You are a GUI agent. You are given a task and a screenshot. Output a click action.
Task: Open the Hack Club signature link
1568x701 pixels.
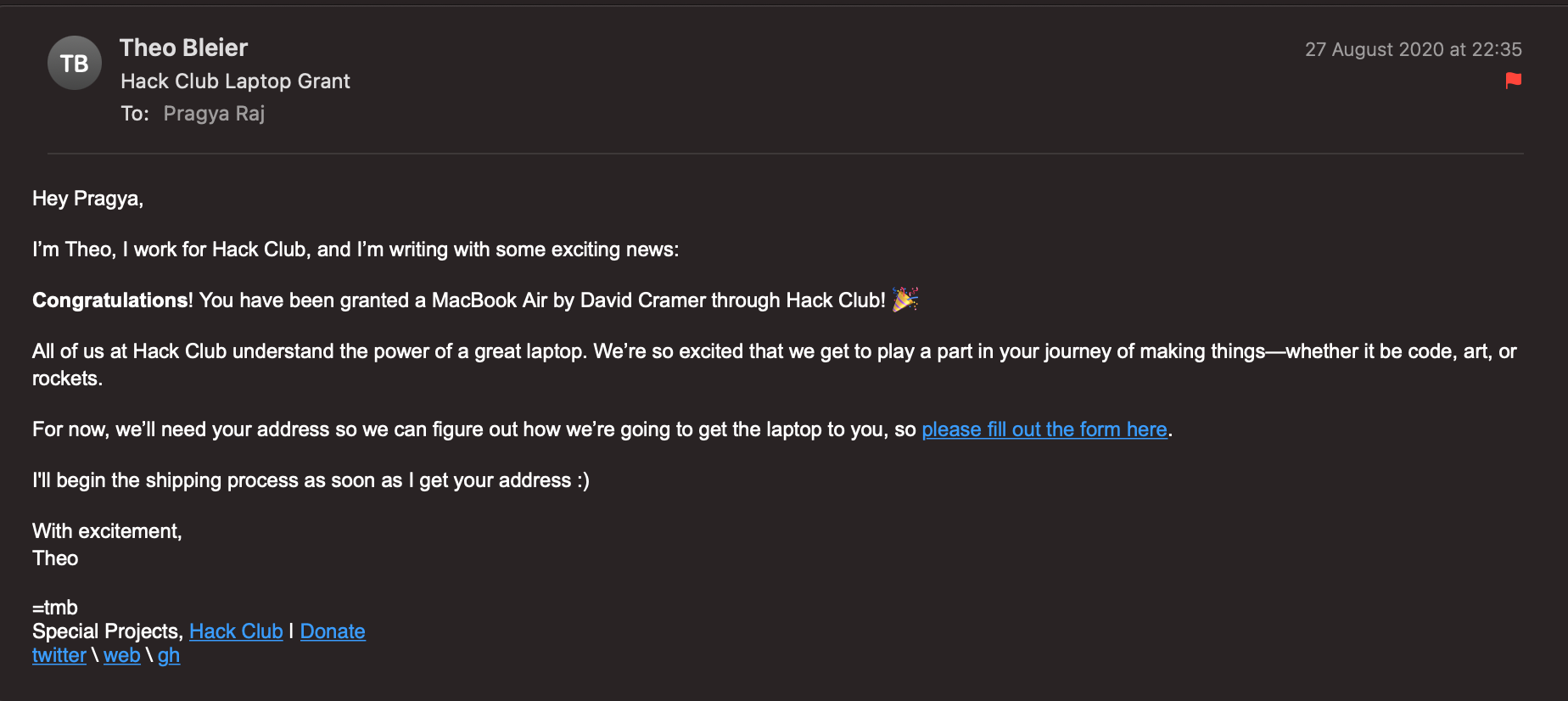(x=236, y=631)
